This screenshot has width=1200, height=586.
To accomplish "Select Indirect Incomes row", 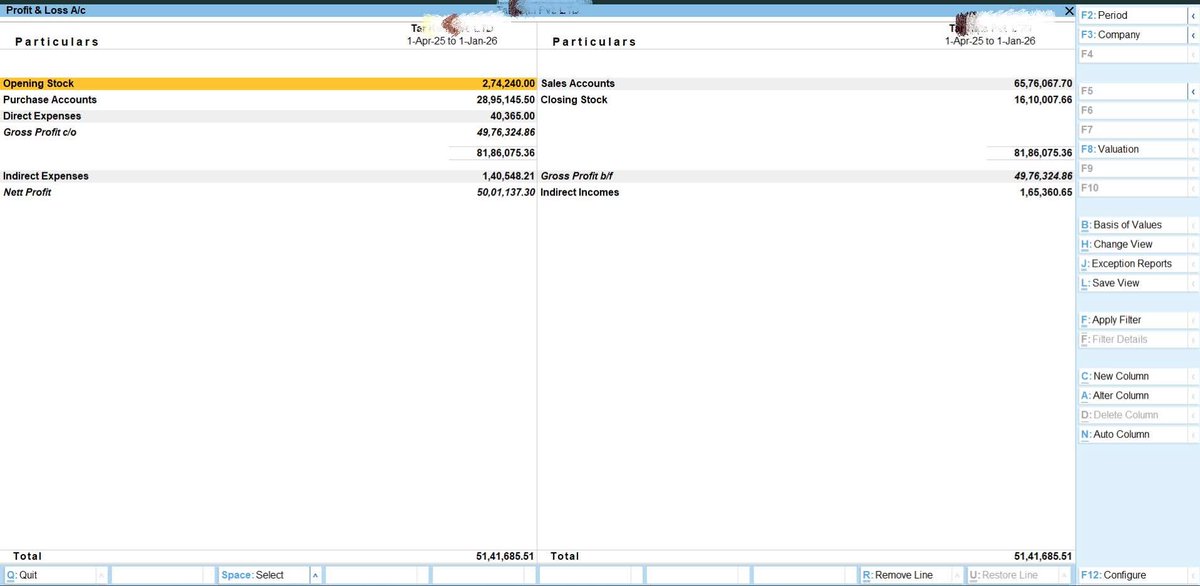I will click(806, 192).
